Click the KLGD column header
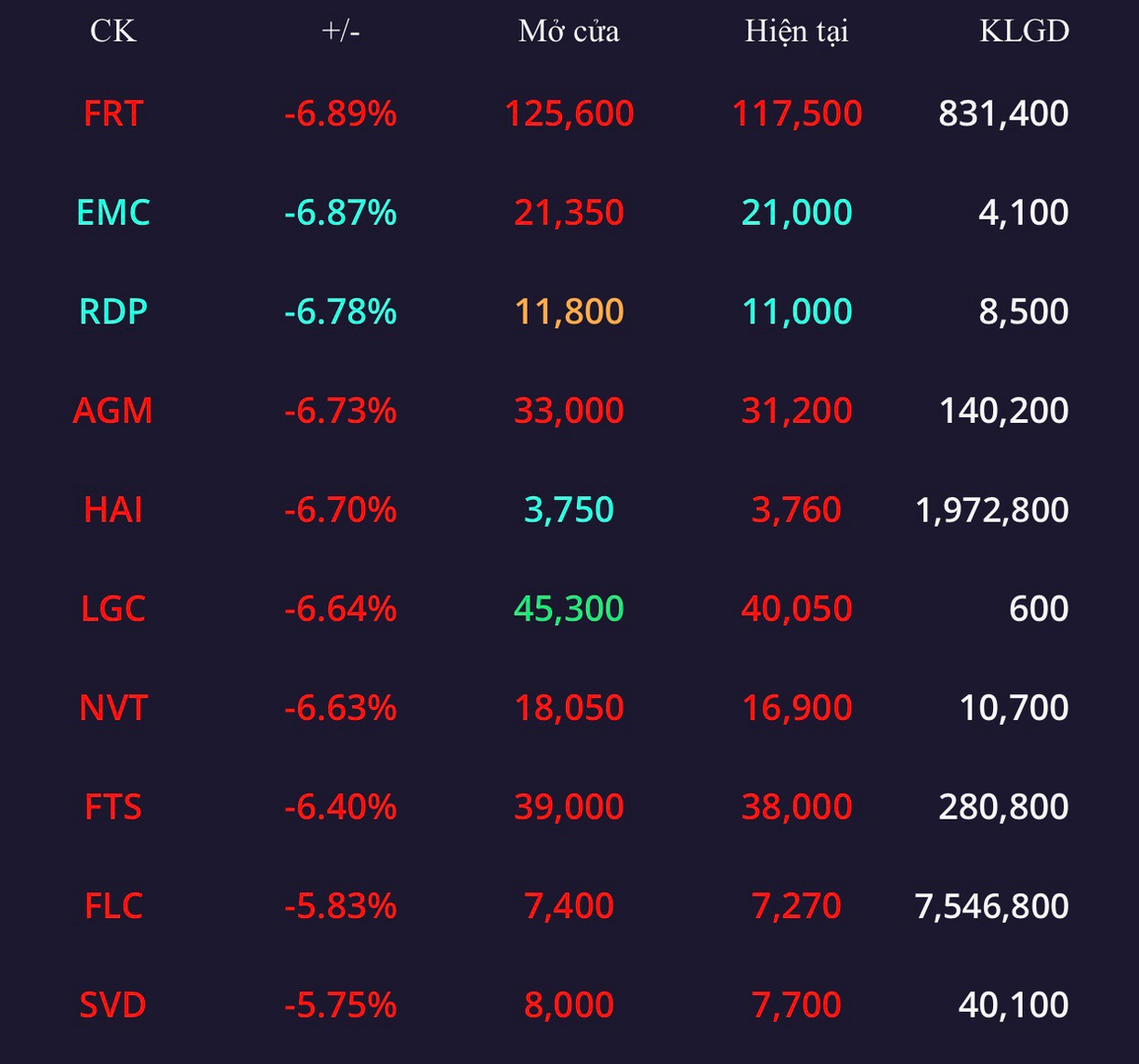The height and width of the screenshot is (1064, 1139). coord(1025,32)
